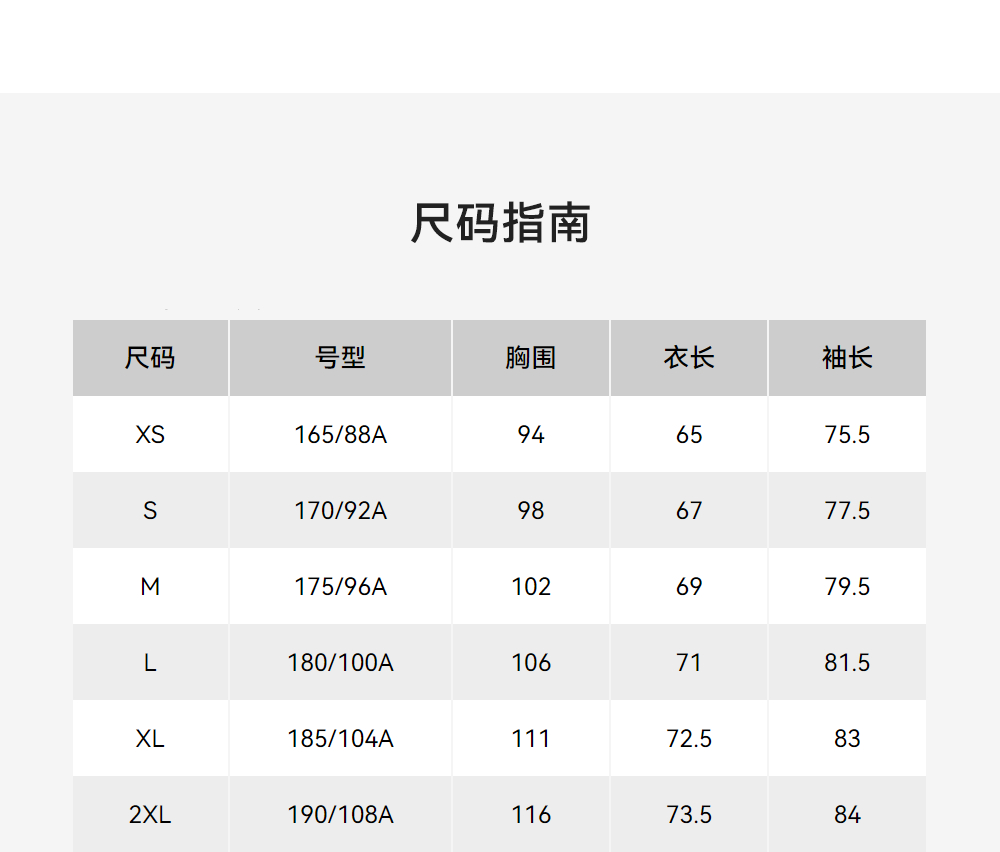Click the XL size cell

151,738
